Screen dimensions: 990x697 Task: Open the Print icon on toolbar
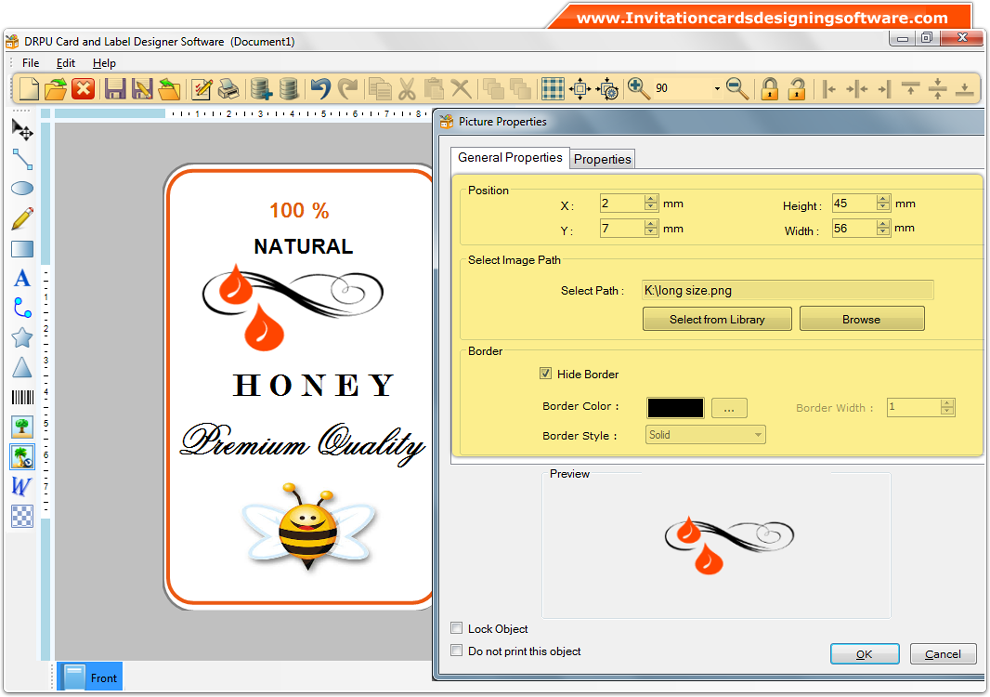pyautogui.click(x=228, y=88)
